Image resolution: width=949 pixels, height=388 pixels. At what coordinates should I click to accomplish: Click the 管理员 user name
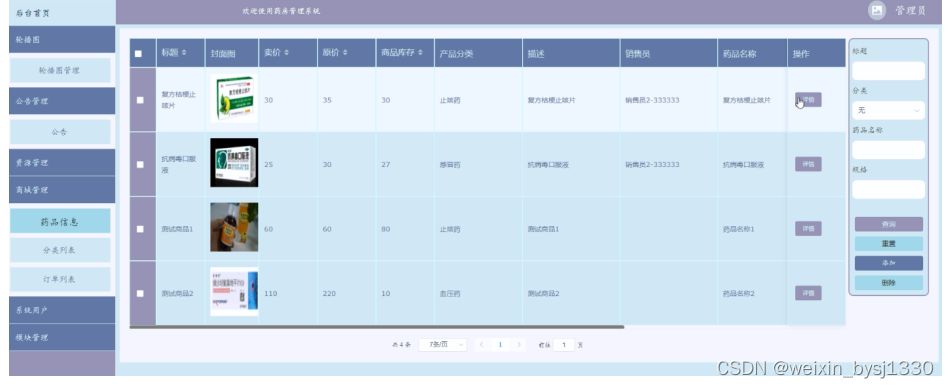point(911,10)
